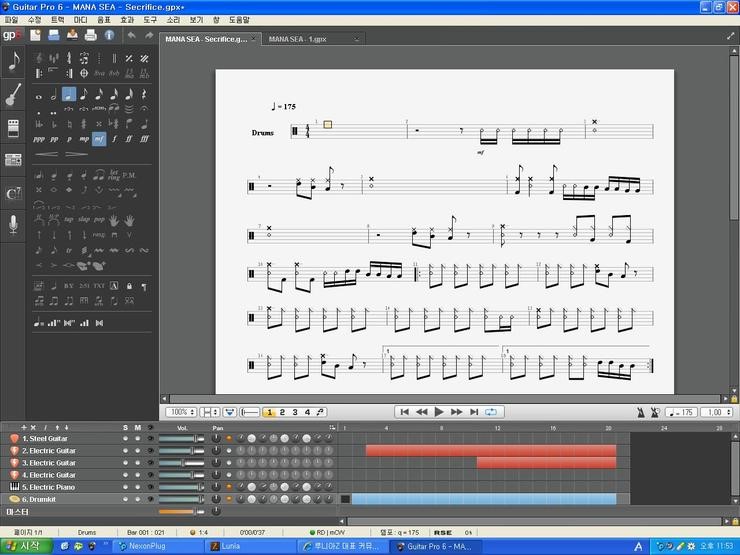Set dynamic to forte f
Image resolution: width=740 pixels, height=555 pixels.
tap(114, 139)
